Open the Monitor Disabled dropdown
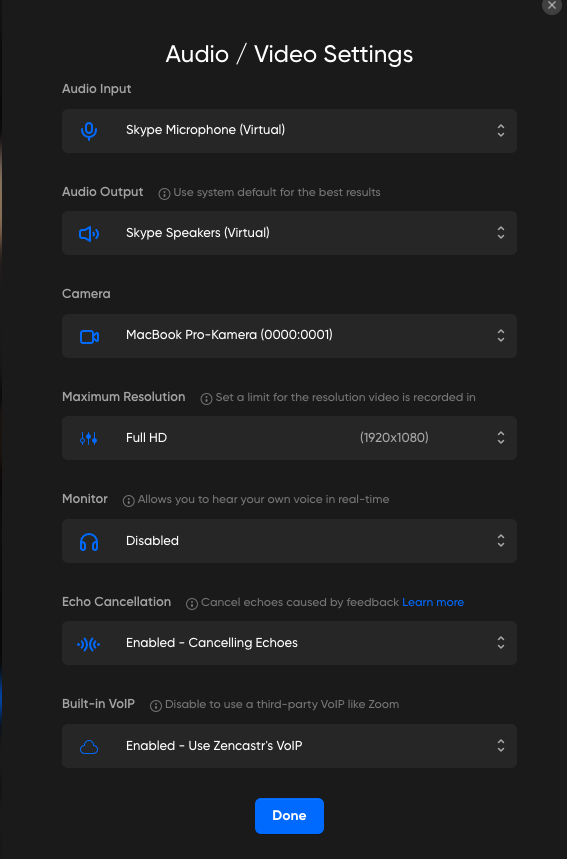 [289, 541]
